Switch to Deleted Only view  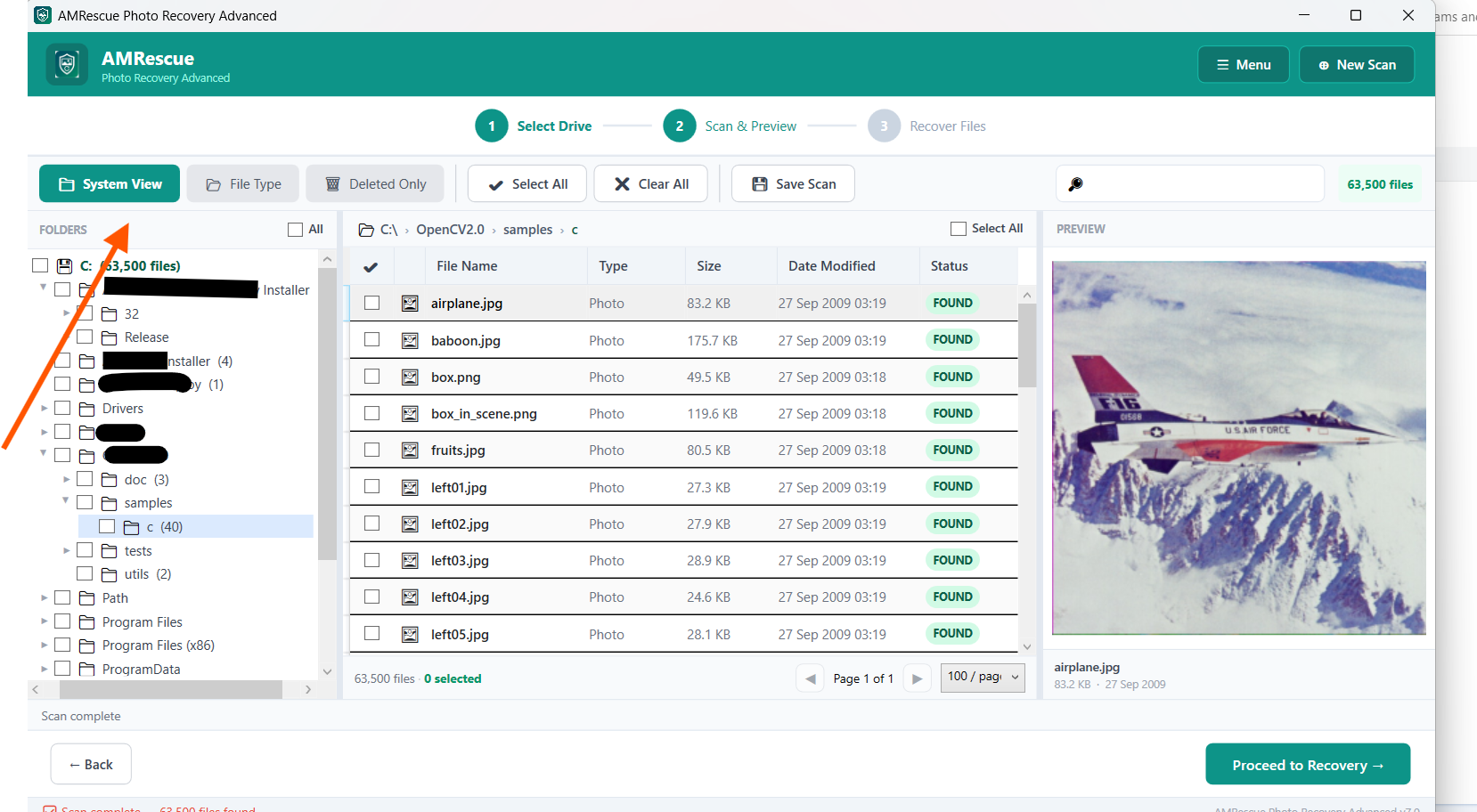tap(375, 183)
